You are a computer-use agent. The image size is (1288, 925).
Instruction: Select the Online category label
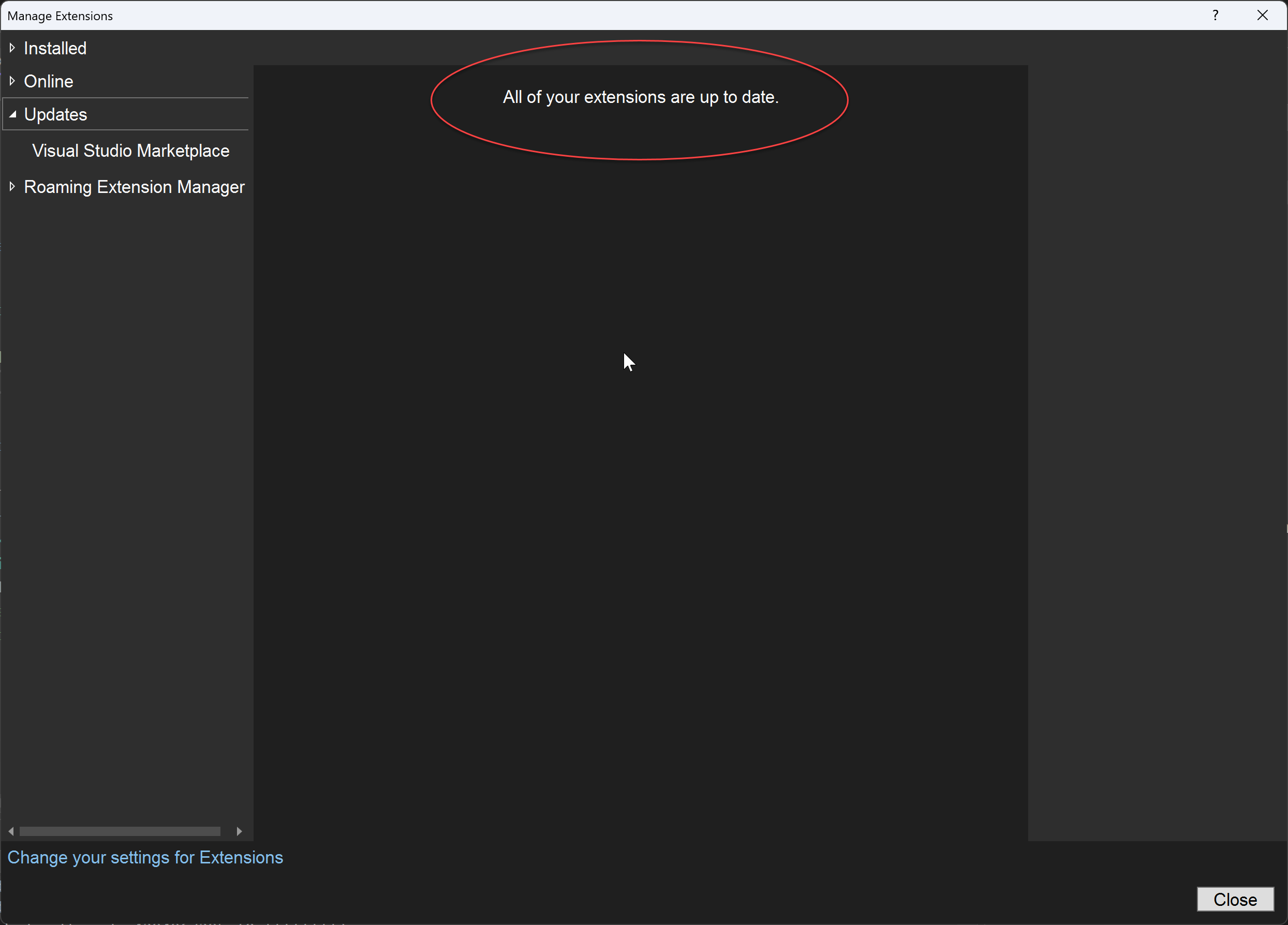tap(48, 81)
